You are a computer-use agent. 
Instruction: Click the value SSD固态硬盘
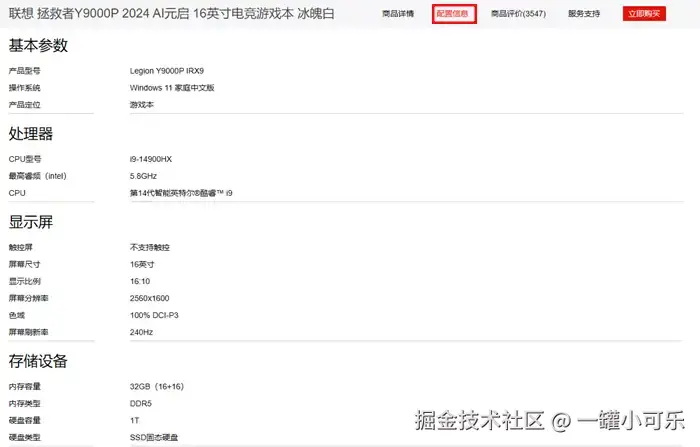point(154,437)
